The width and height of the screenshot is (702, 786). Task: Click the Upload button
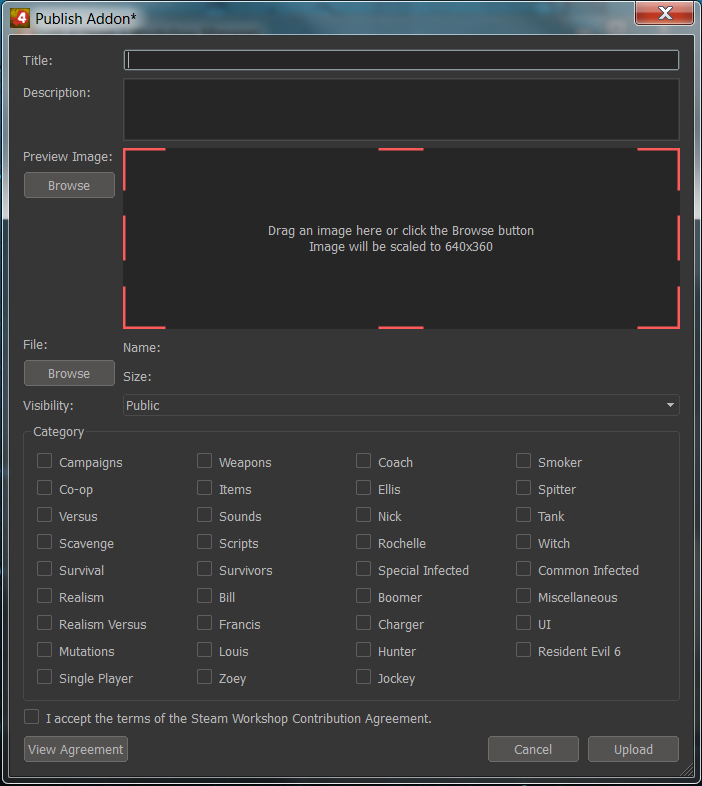pyautogui.click(x=633, y=749)
